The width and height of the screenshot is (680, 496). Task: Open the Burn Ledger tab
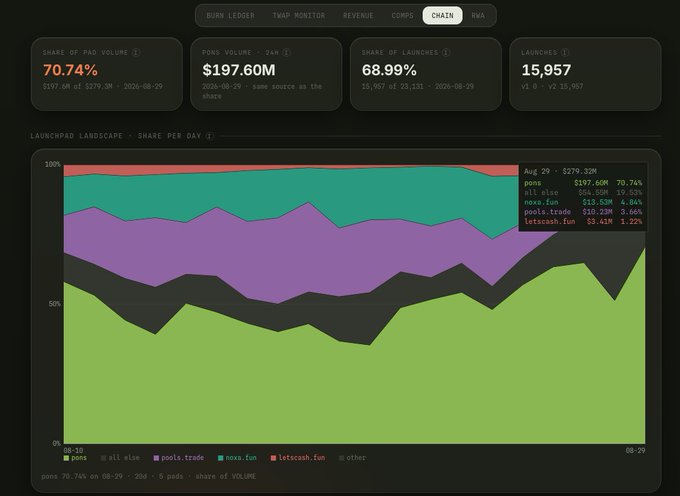230,16
